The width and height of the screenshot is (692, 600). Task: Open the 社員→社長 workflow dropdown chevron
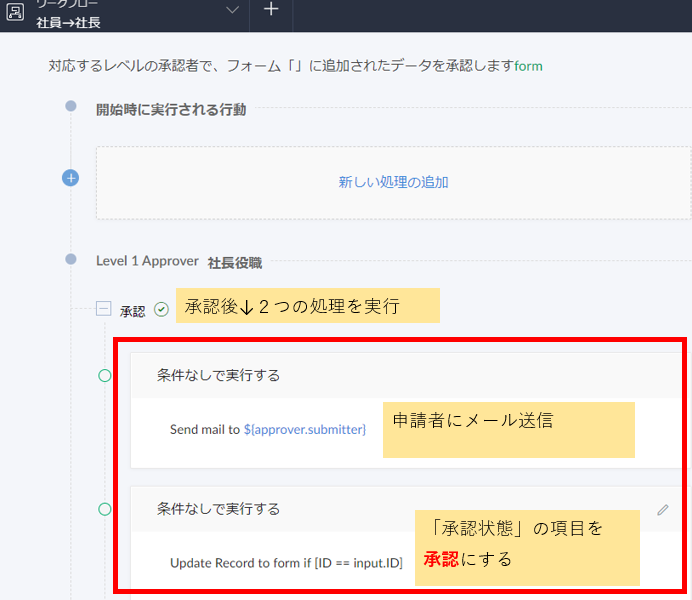coord(232,10)
